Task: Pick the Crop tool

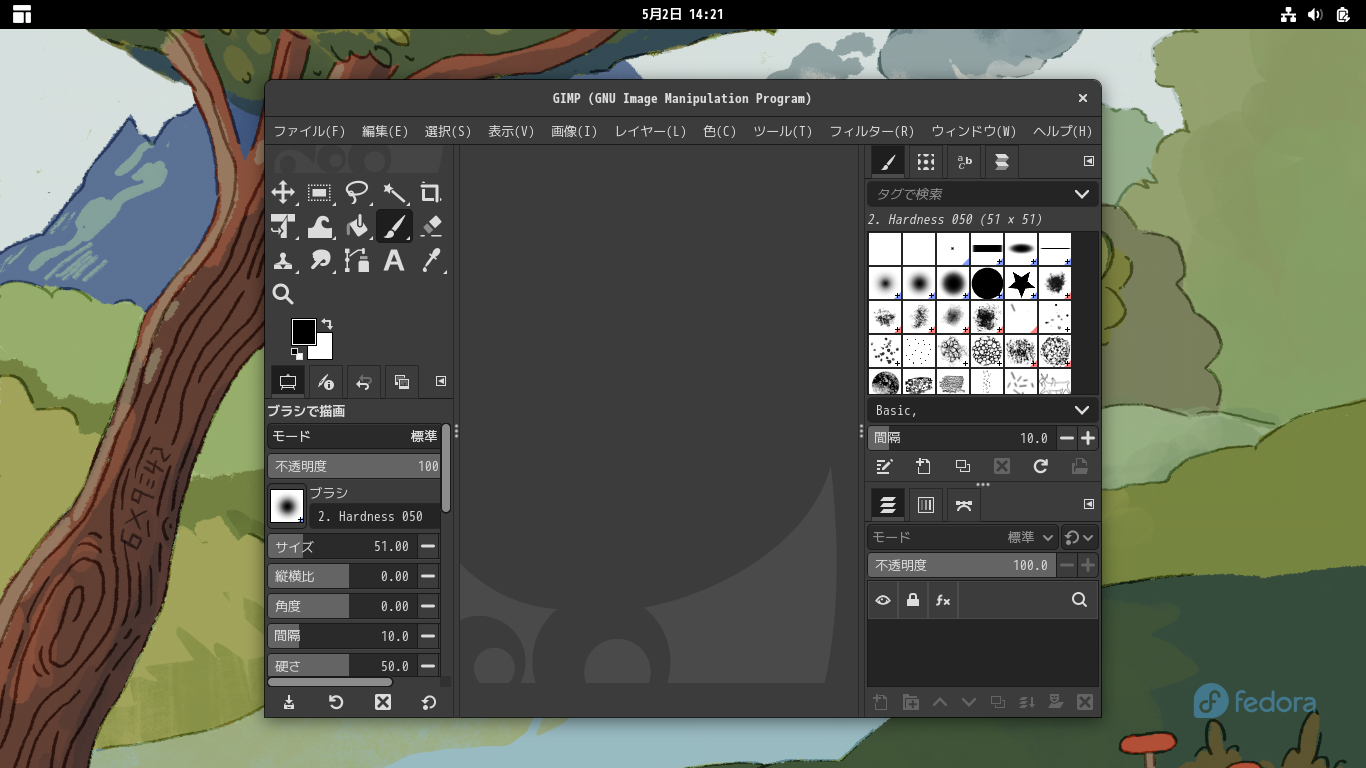Action: coord(430,193)
